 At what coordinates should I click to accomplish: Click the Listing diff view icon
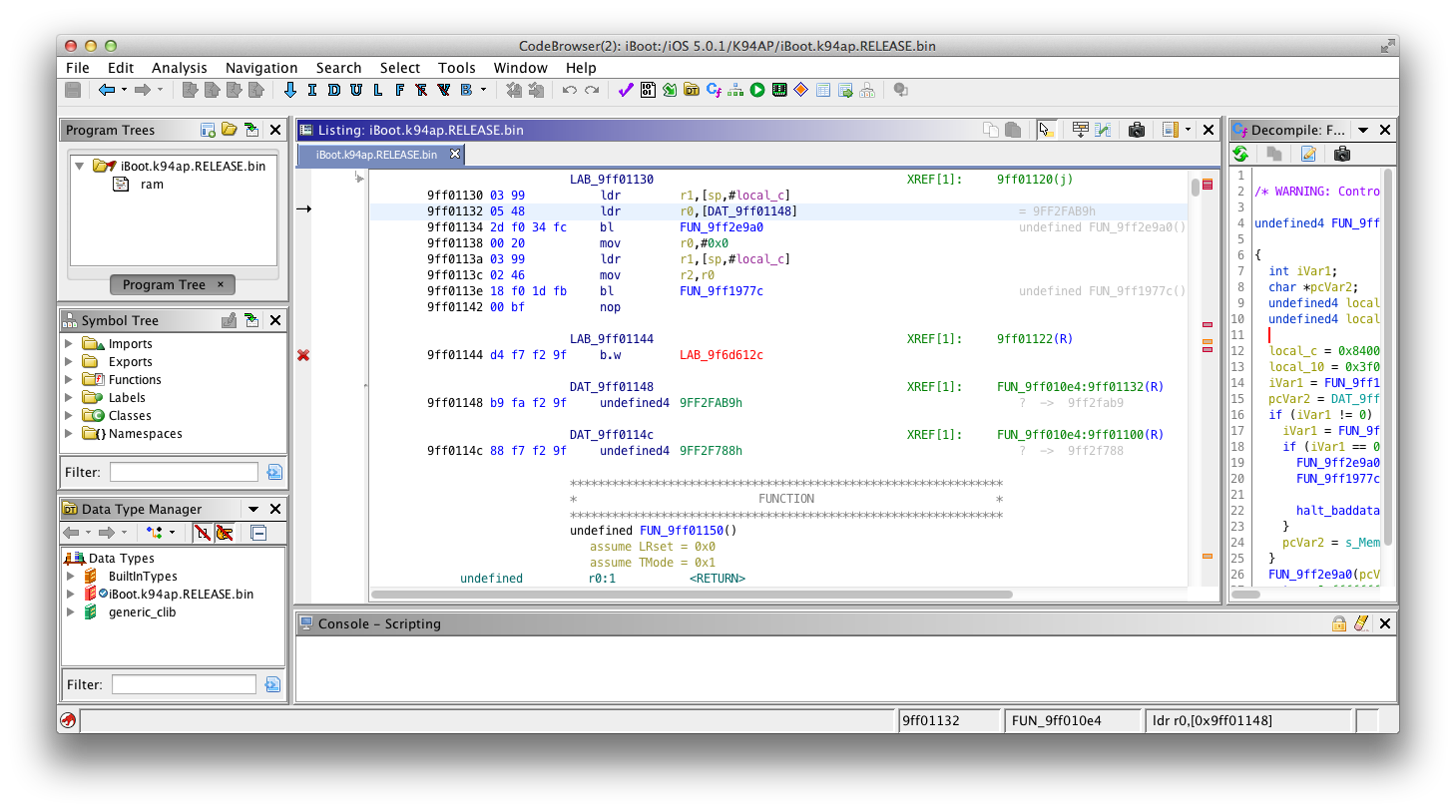(1102, 130)
